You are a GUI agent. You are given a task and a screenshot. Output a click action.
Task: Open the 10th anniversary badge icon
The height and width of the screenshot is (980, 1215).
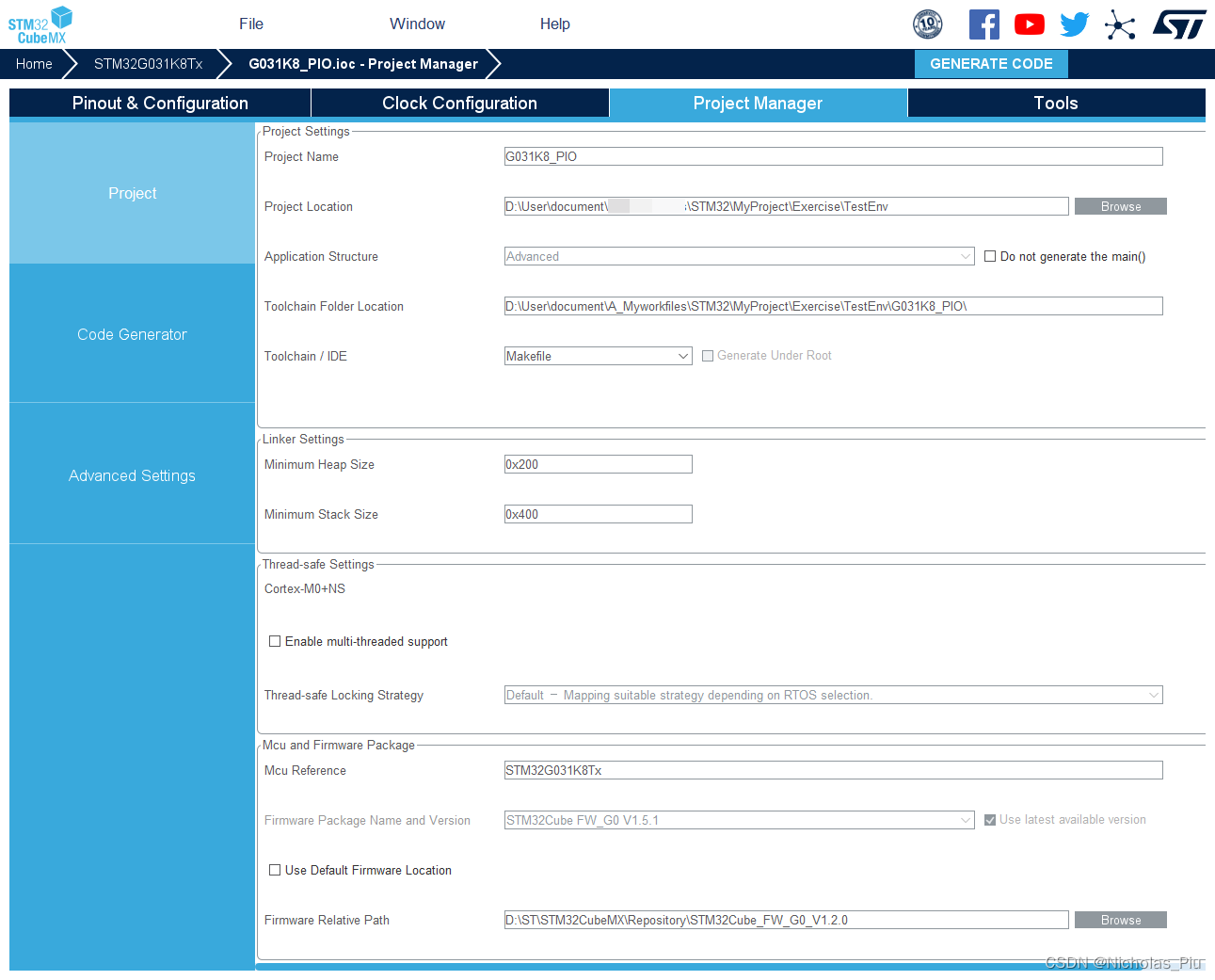coord(928,24)
